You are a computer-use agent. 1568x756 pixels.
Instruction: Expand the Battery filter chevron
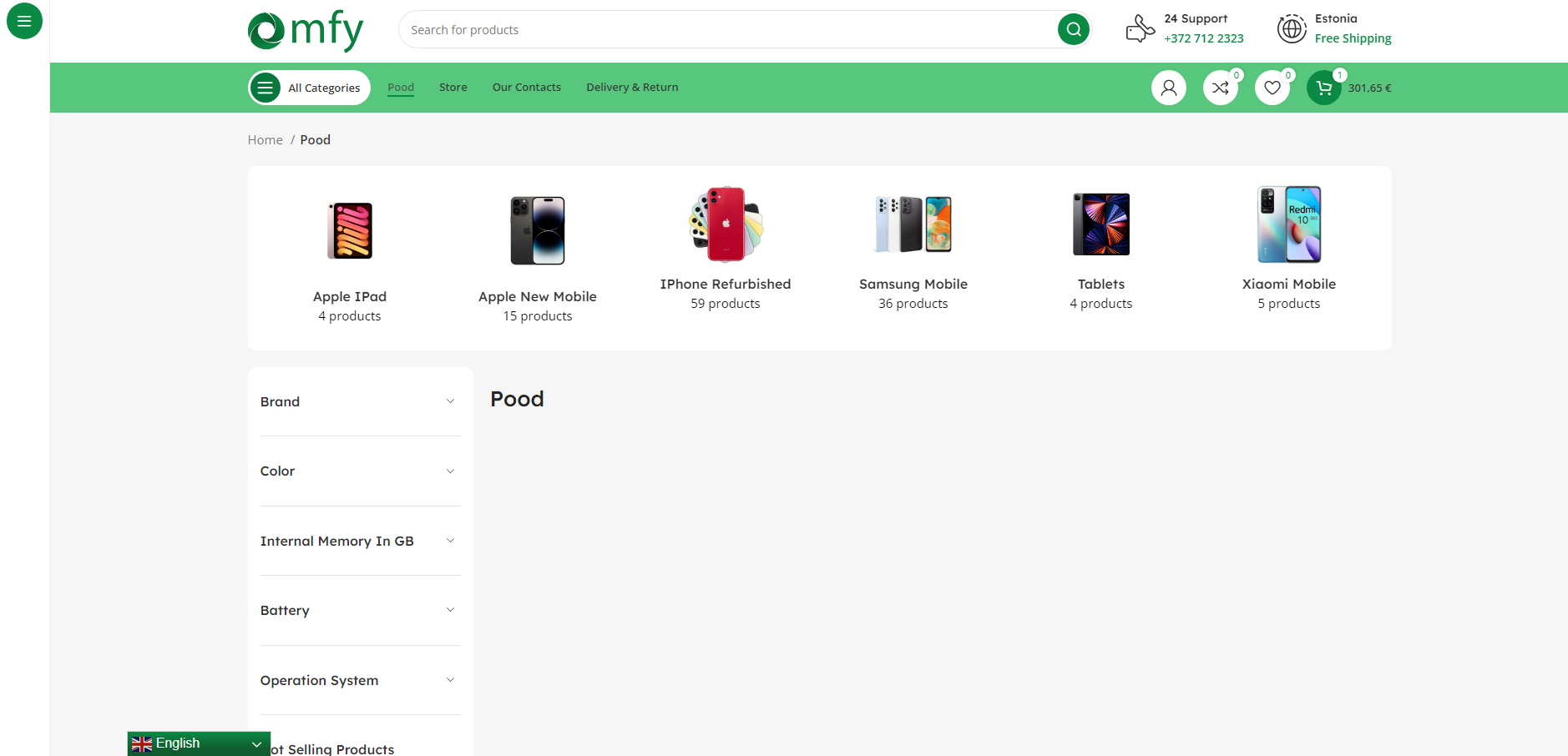click(x=450, y=610)
